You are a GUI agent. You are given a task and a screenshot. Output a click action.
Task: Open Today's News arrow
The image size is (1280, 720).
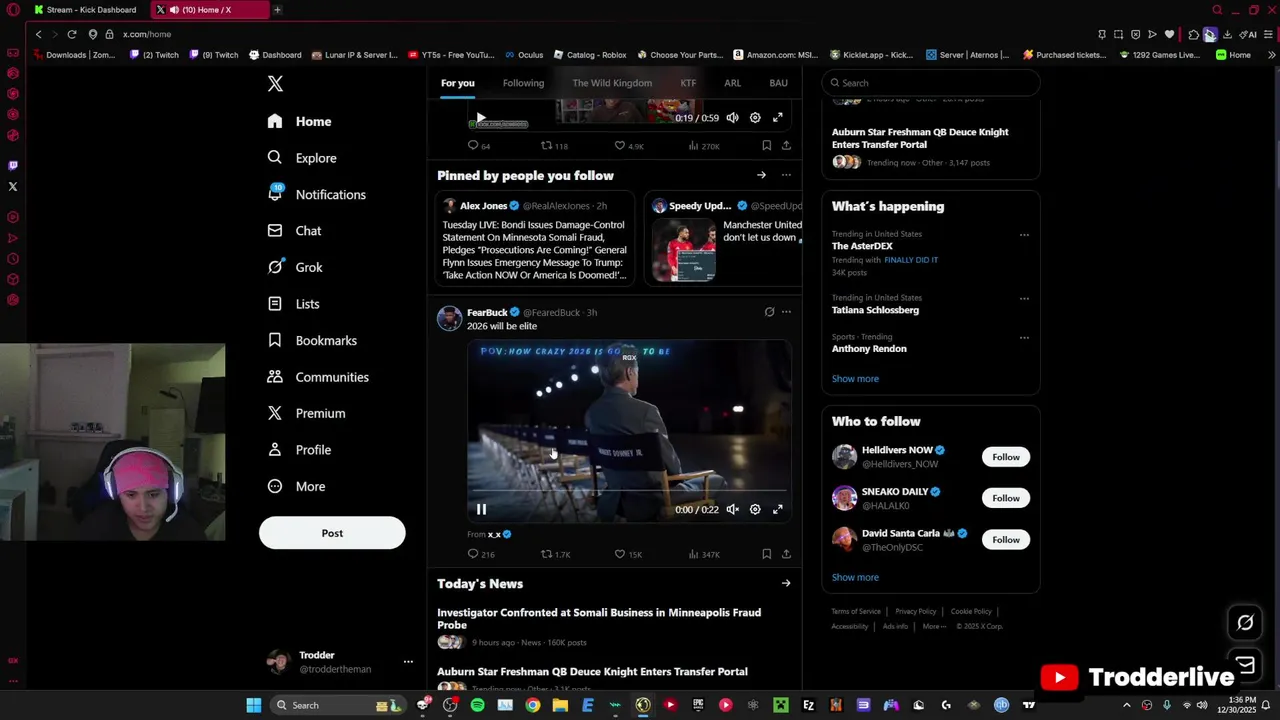786,583
